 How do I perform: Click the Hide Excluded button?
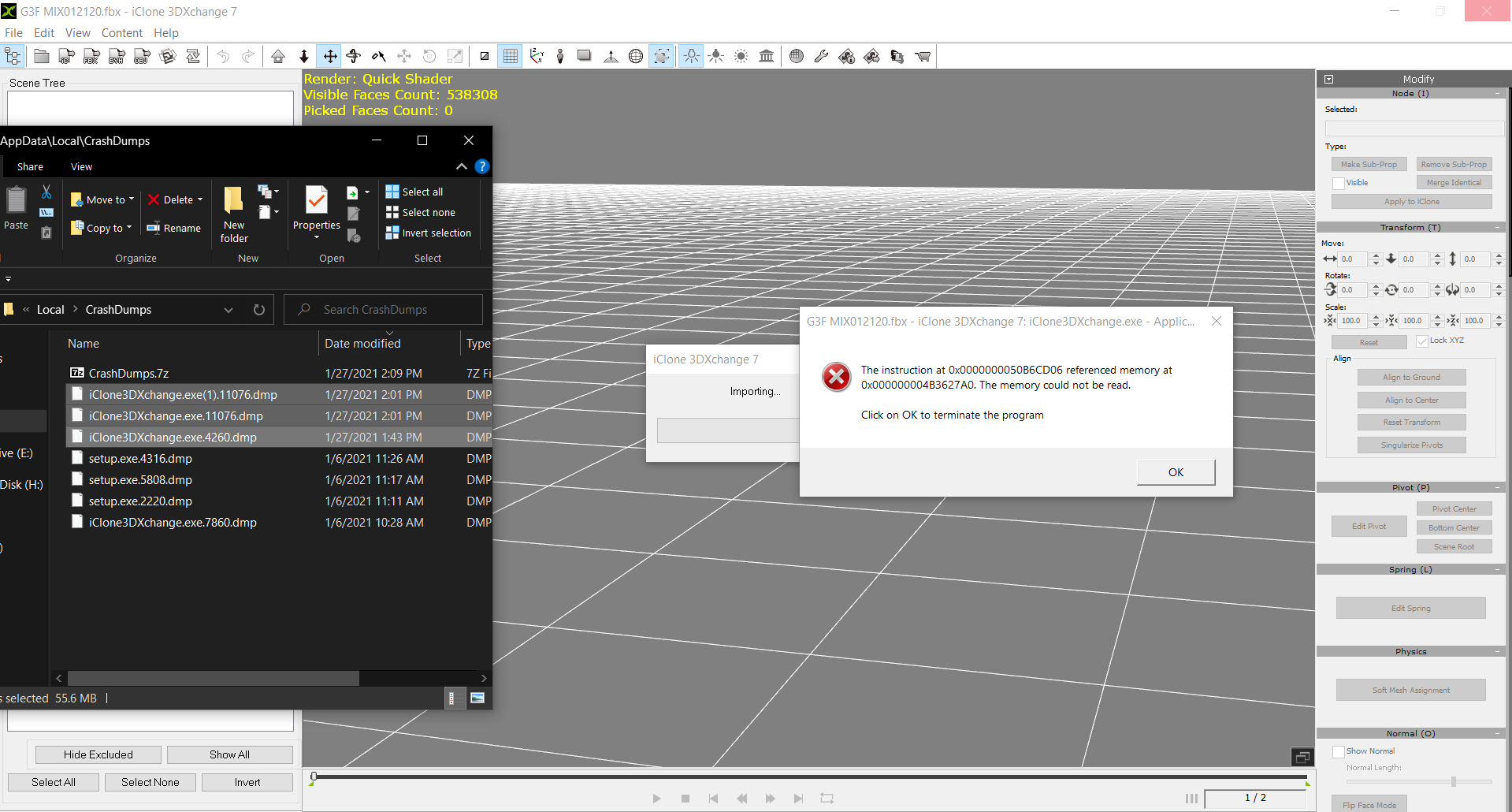click(x=98, y=754)
